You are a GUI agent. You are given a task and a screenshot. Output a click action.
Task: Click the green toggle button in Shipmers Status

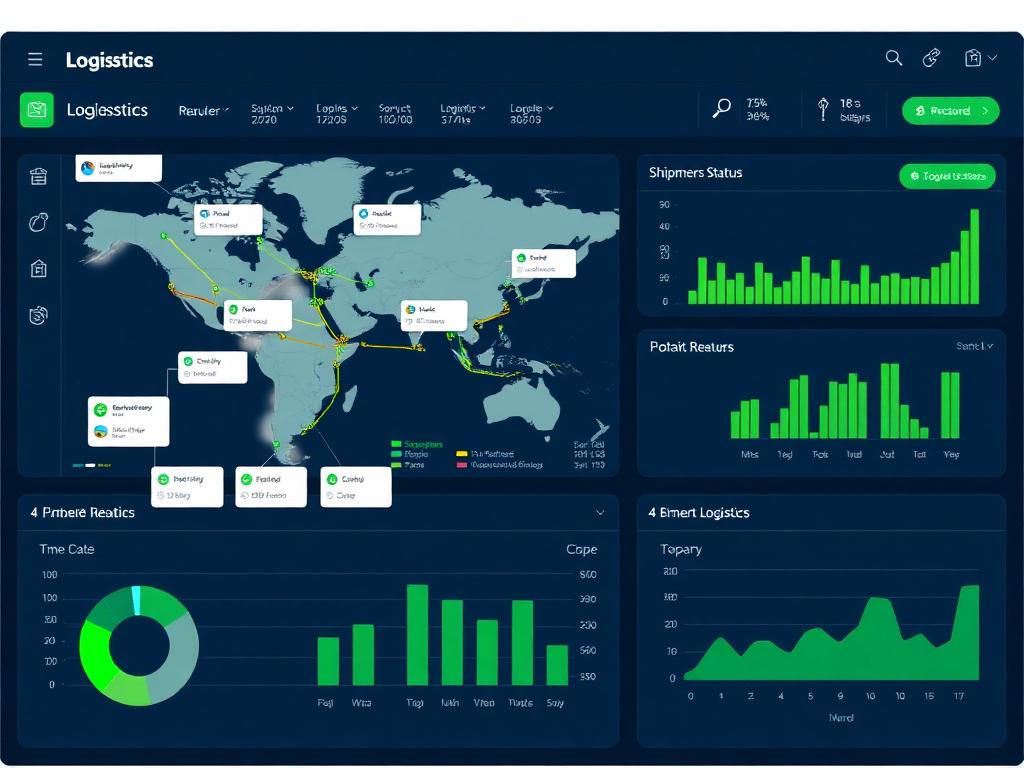pyautogui.click(x=947, y=176)
